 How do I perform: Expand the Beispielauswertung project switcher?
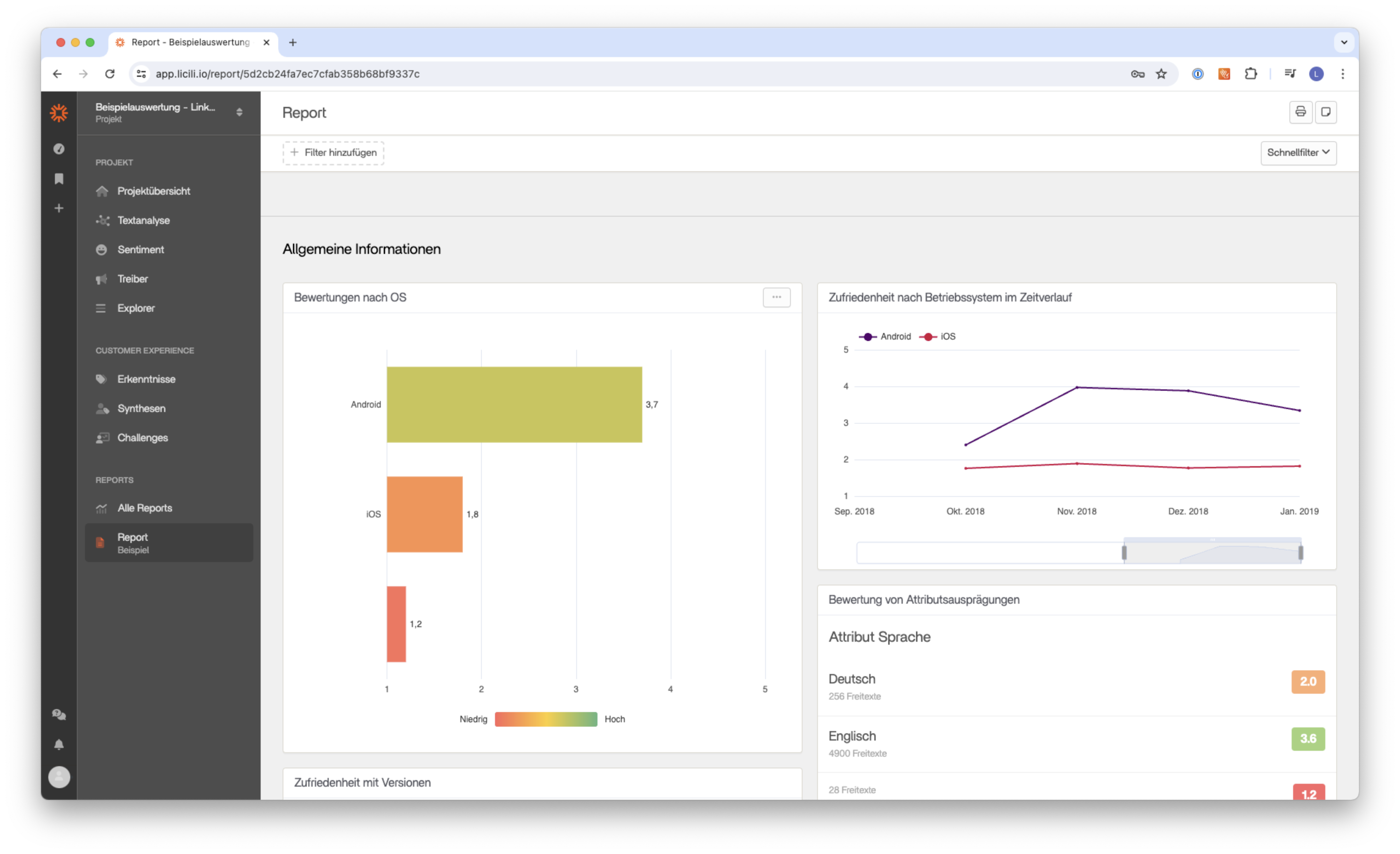239,112
